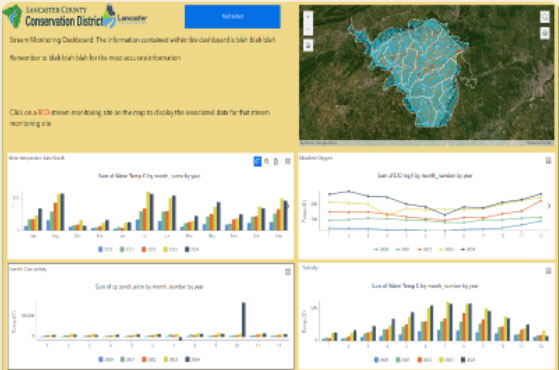
Task: Click the Lancaster water-drop logo
Action: pos(125,16)
